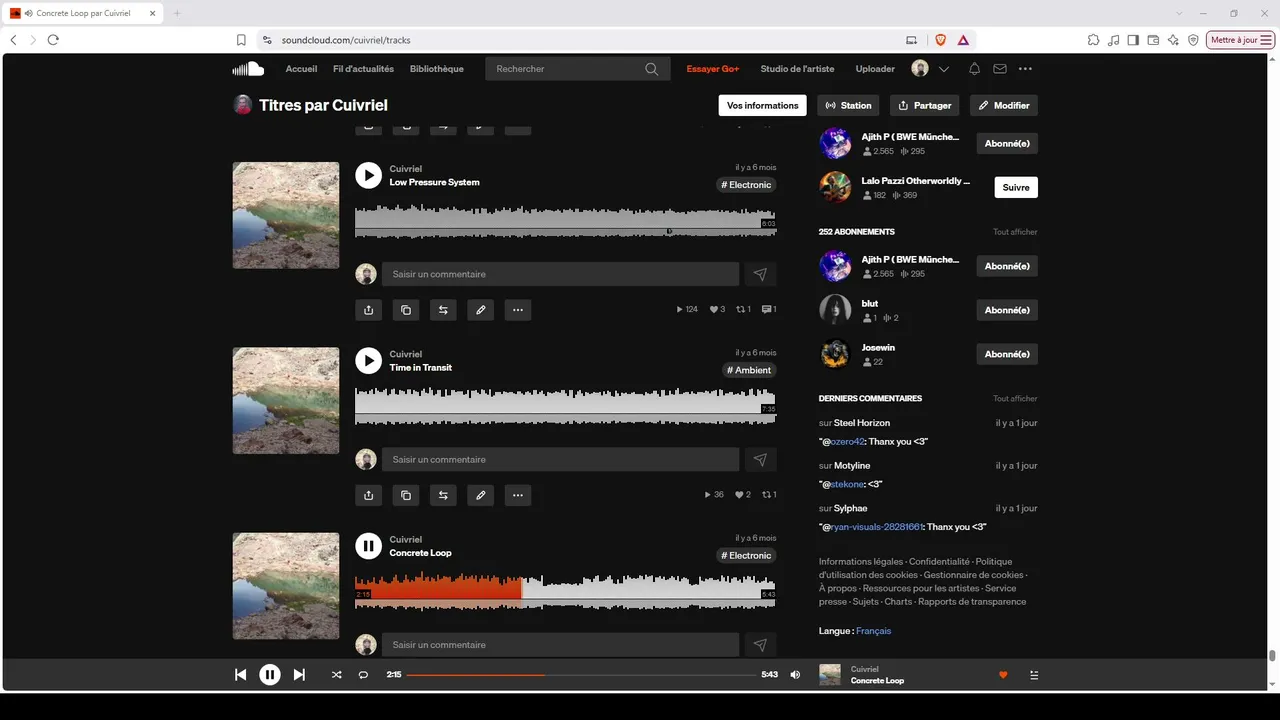1280x720 pixels.
Task: Bookmark this page in address bar
Action: tap(241, 40)
